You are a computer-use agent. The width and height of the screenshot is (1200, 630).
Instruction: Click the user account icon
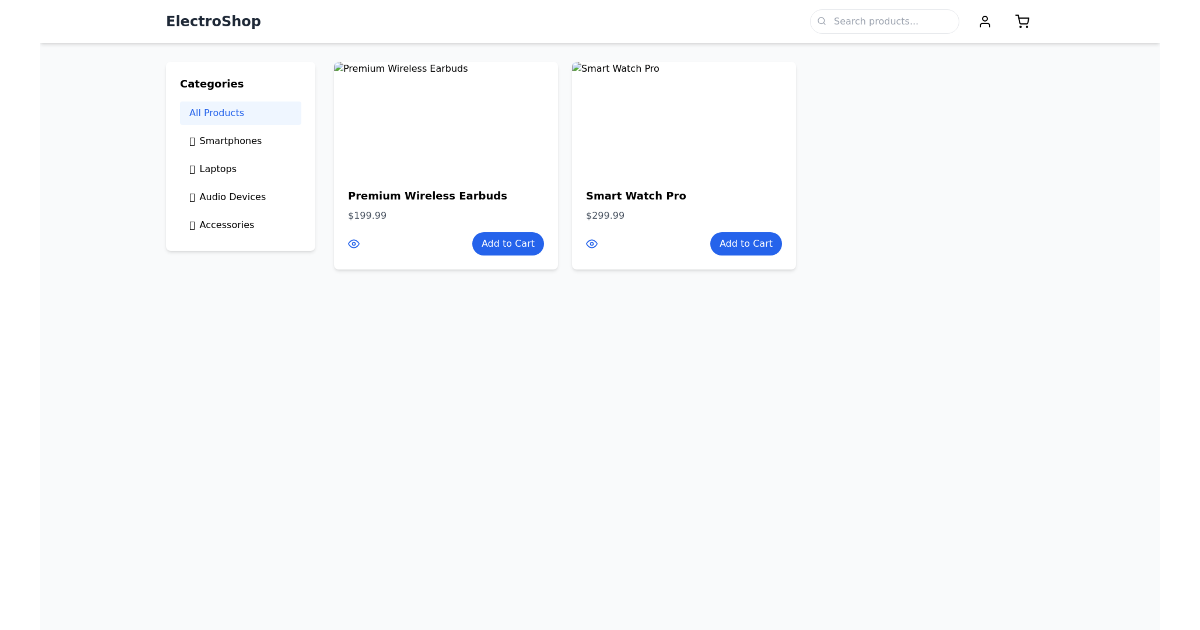coord(985,21)
